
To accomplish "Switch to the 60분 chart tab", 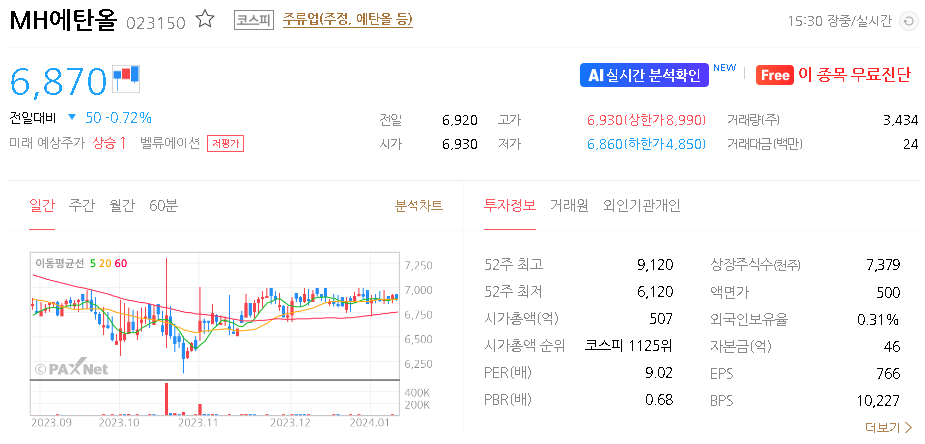I will (x=163, y=206).
